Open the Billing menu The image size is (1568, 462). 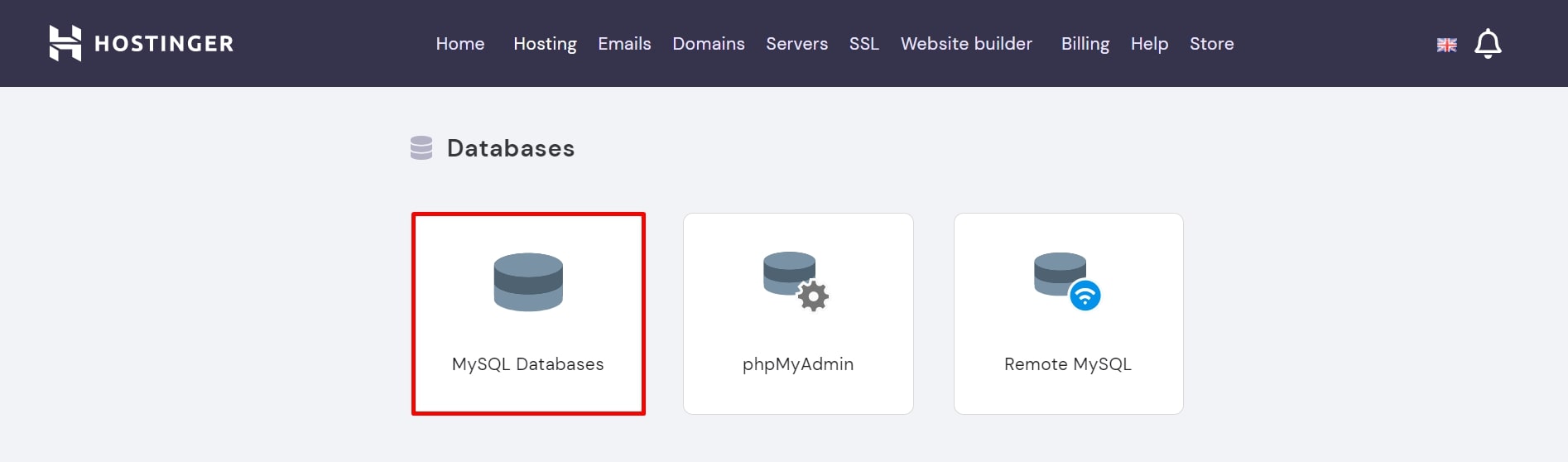click(x=1085, y=44)
